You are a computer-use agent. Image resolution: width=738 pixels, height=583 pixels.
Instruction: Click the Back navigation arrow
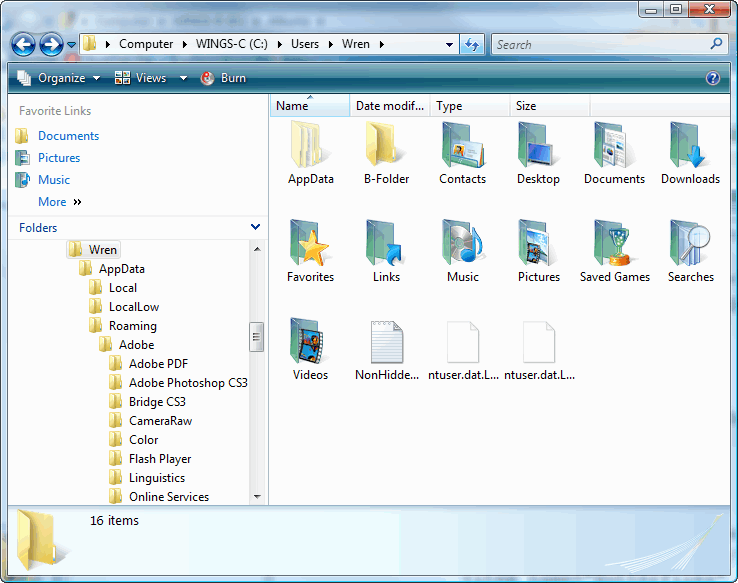(23, 45)
